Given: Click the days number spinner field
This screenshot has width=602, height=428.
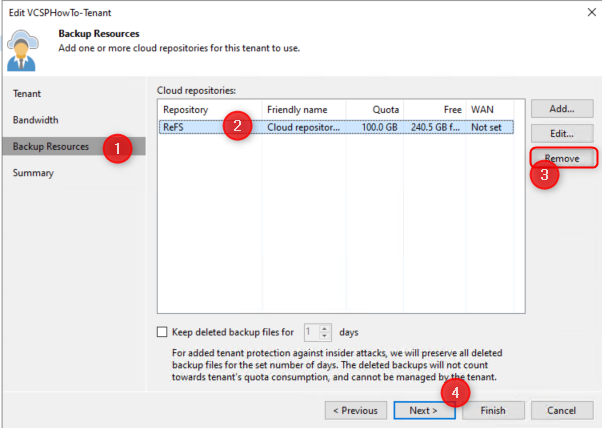Looking at the screenshot, I should point(311,332).
